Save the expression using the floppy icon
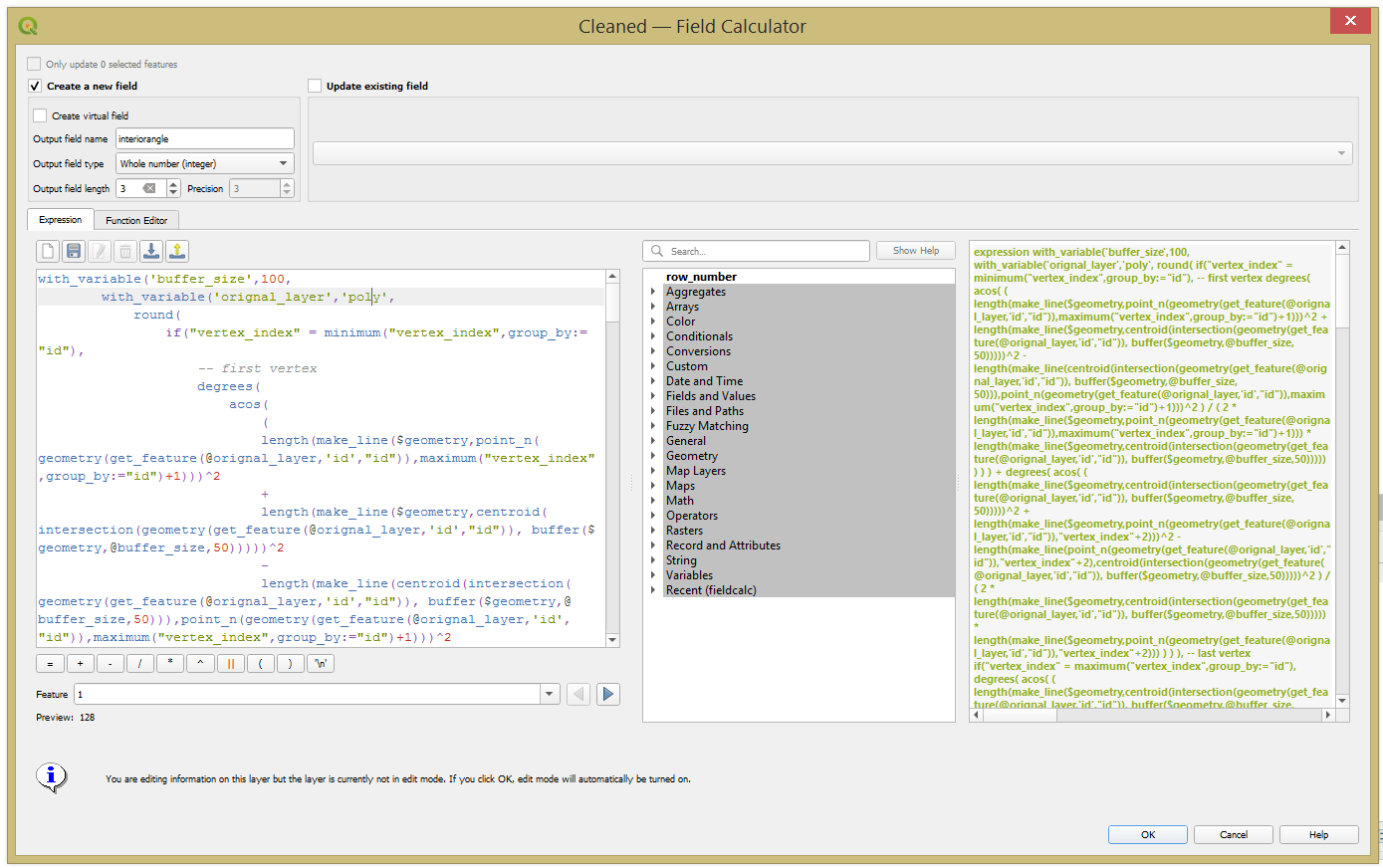This screenshot has width=1383, height=868. 74,251
